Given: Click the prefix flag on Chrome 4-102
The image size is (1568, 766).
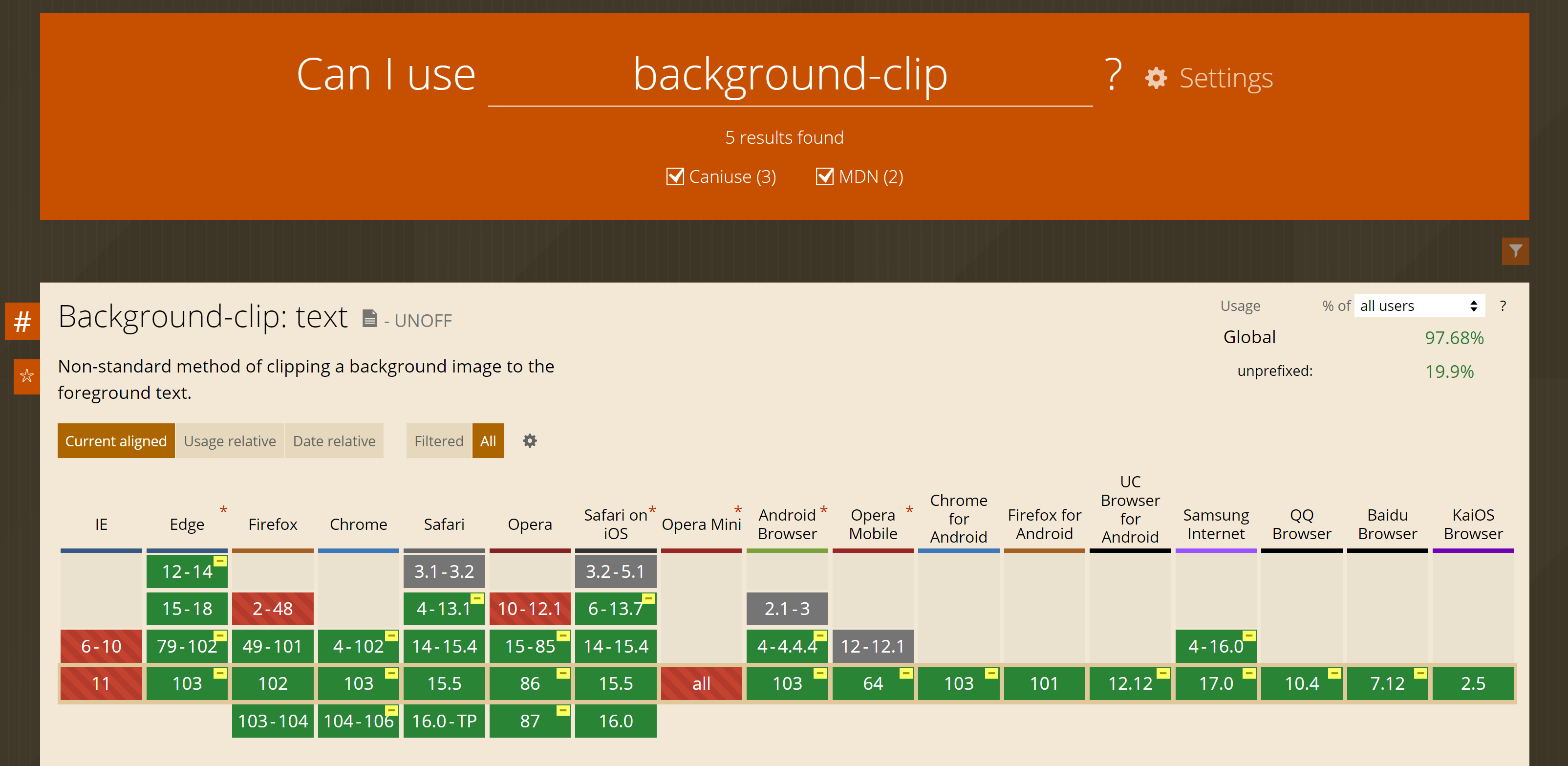Looking at the screenshot, I should [392, 635].
